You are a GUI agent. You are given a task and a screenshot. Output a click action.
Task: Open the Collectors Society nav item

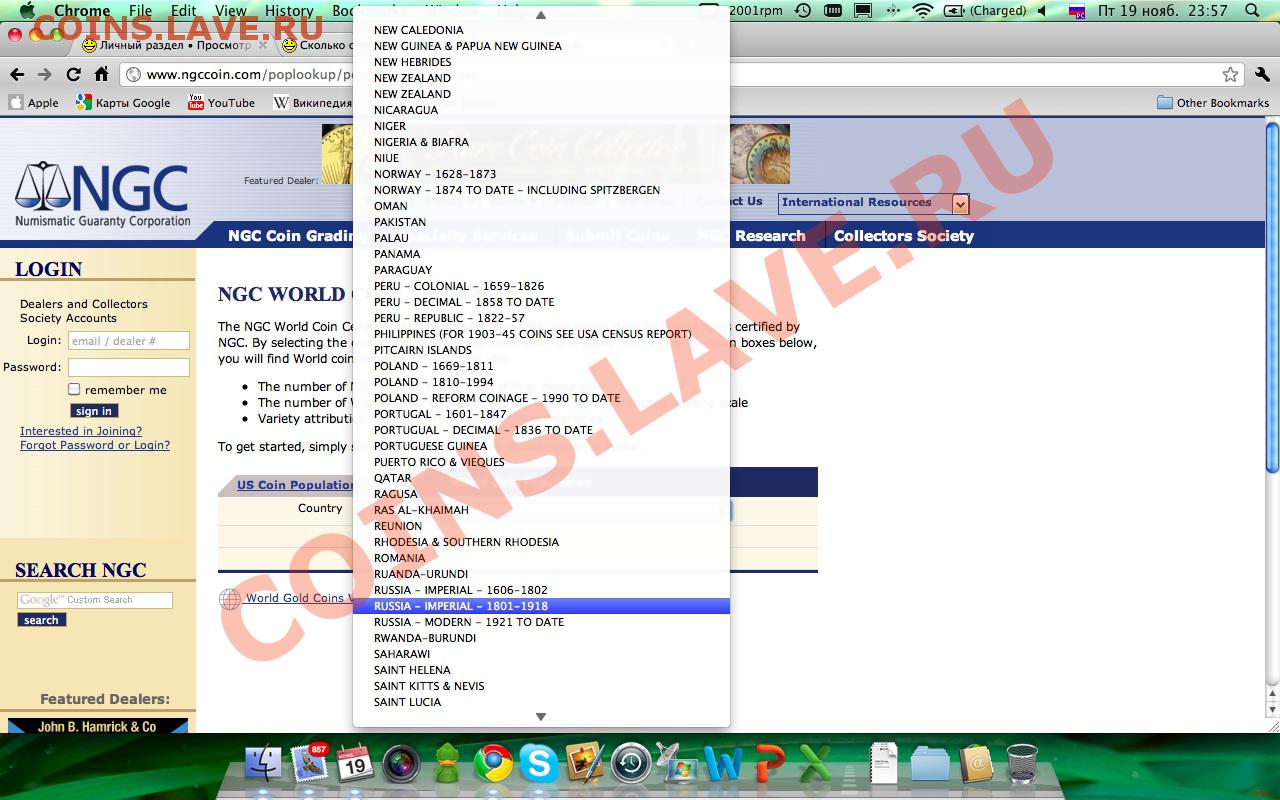pyautogui.click(x=903, y=236)
